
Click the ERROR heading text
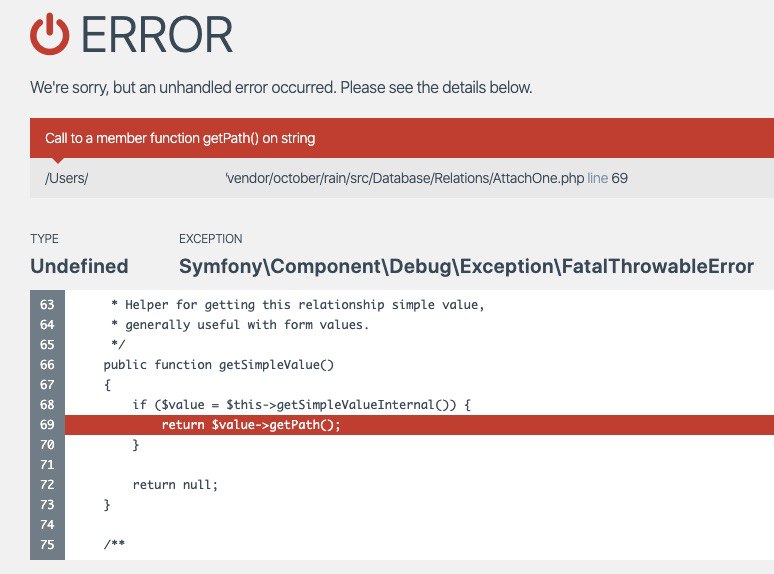tap(156, 35)
